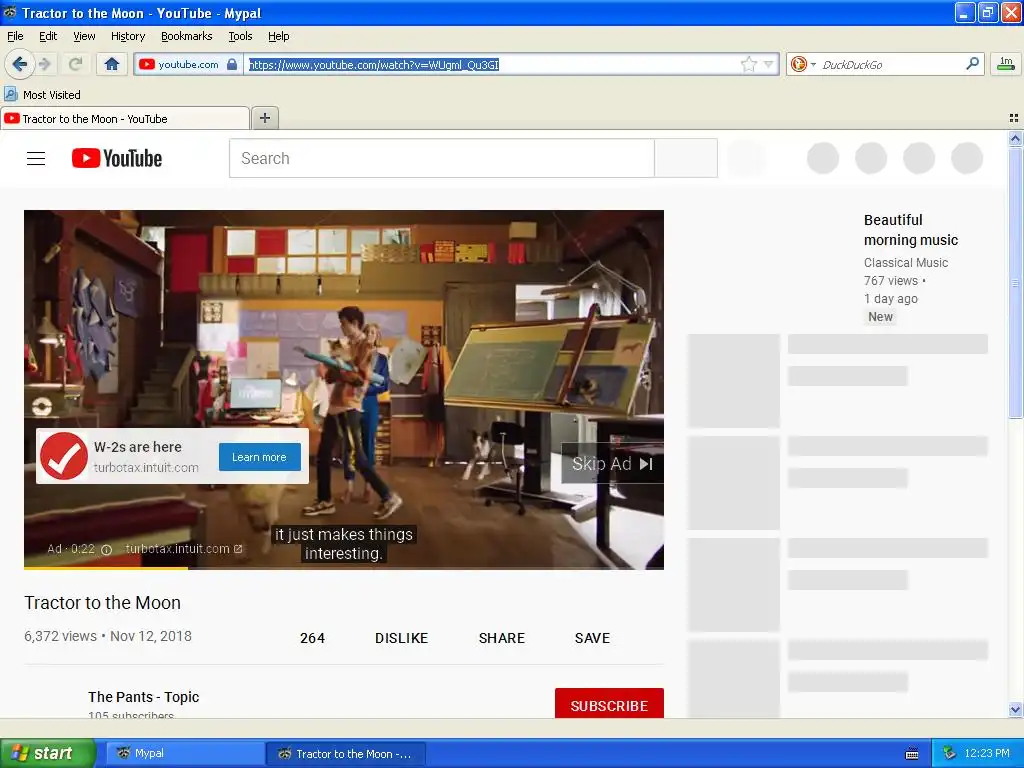
Task: Click the browser Back arrow button
Action: pyautogui.click(x=19, y=64)
